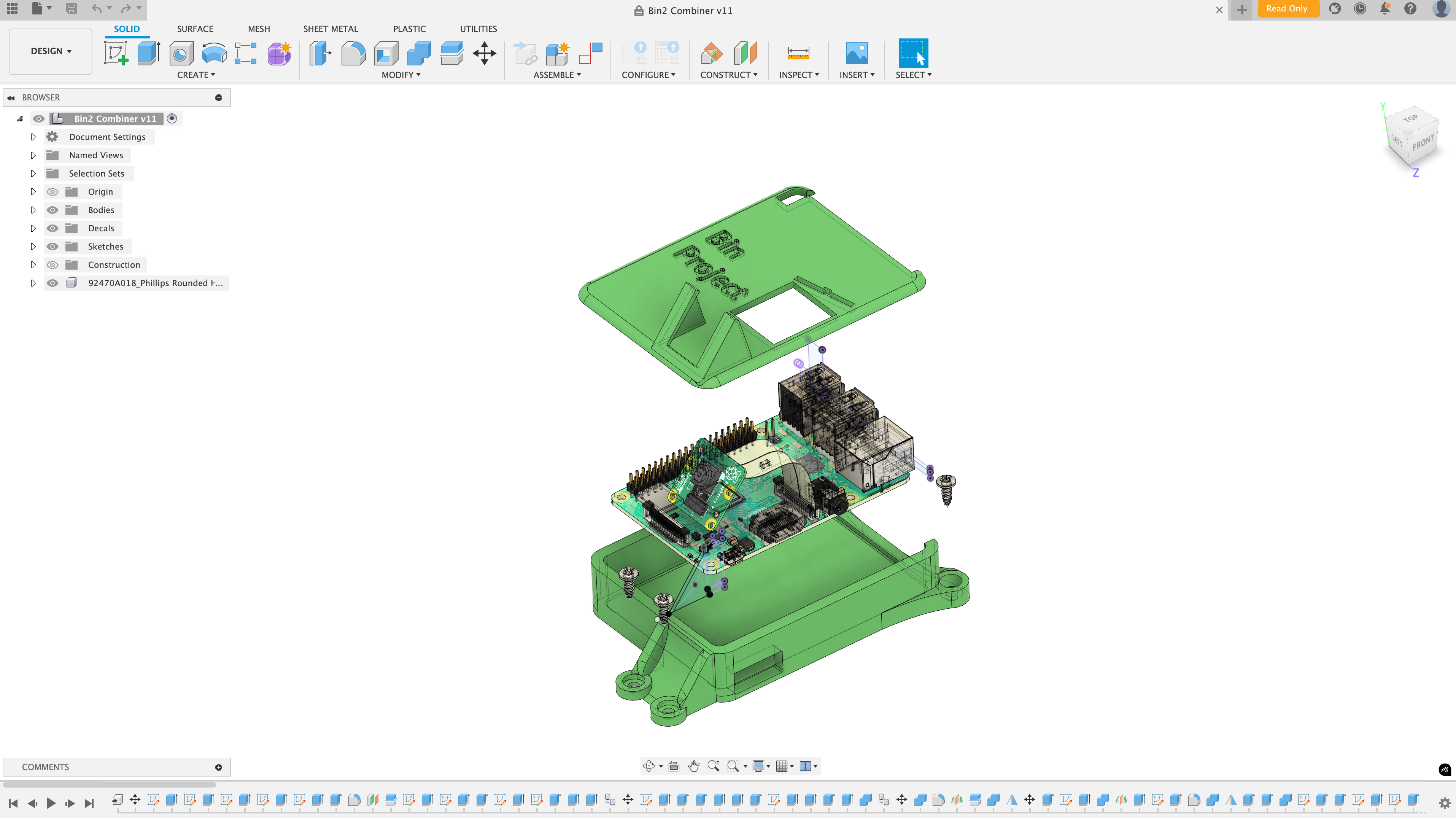Image resolution: width=1456 pixels, height=818 pixels.
Task: Open the MODIFY dropdown menu
Action: (401, 75)
